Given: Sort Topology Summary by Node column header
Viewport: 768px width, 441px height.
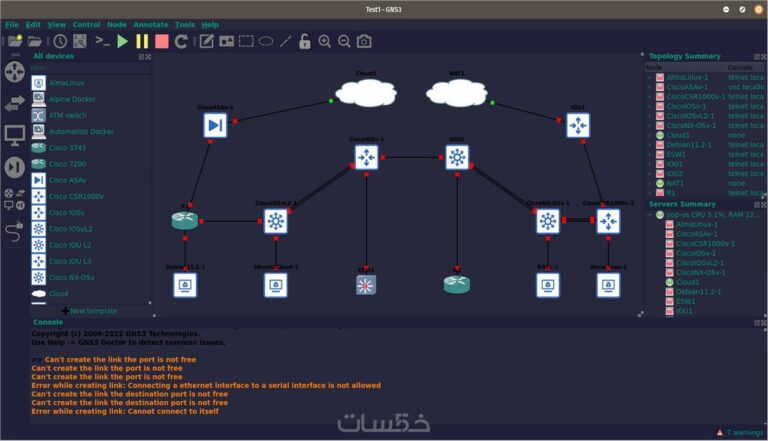Looking at the screenshot, I should pyautogui.click(x=685, y=67).
